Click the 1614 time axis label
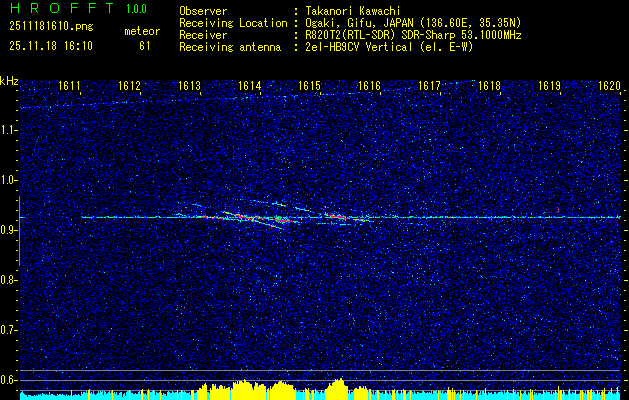629x400 pixels. coord(250,85)
